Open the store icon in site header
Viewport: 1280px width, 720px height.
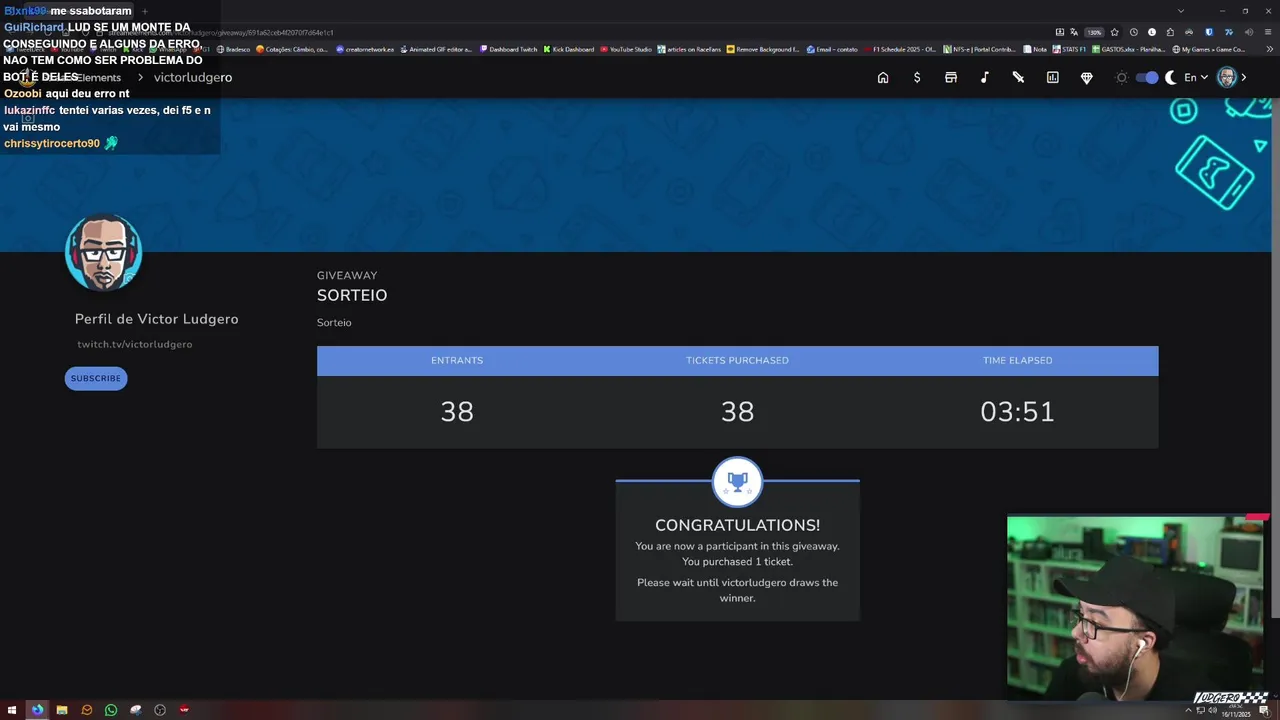pyautogui.click(x=951, y=78)
